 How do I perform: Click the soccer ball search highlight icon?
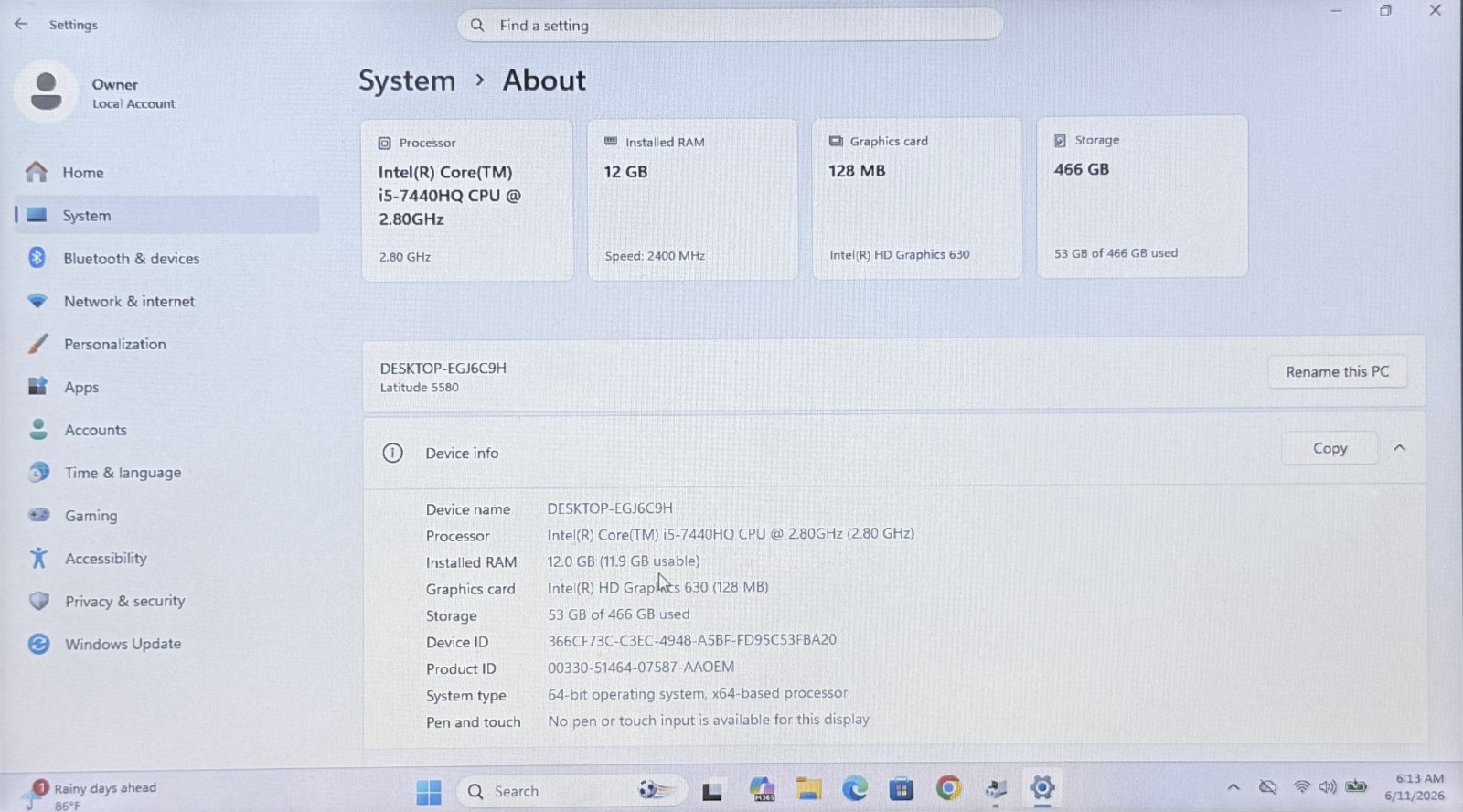(657, 789)
